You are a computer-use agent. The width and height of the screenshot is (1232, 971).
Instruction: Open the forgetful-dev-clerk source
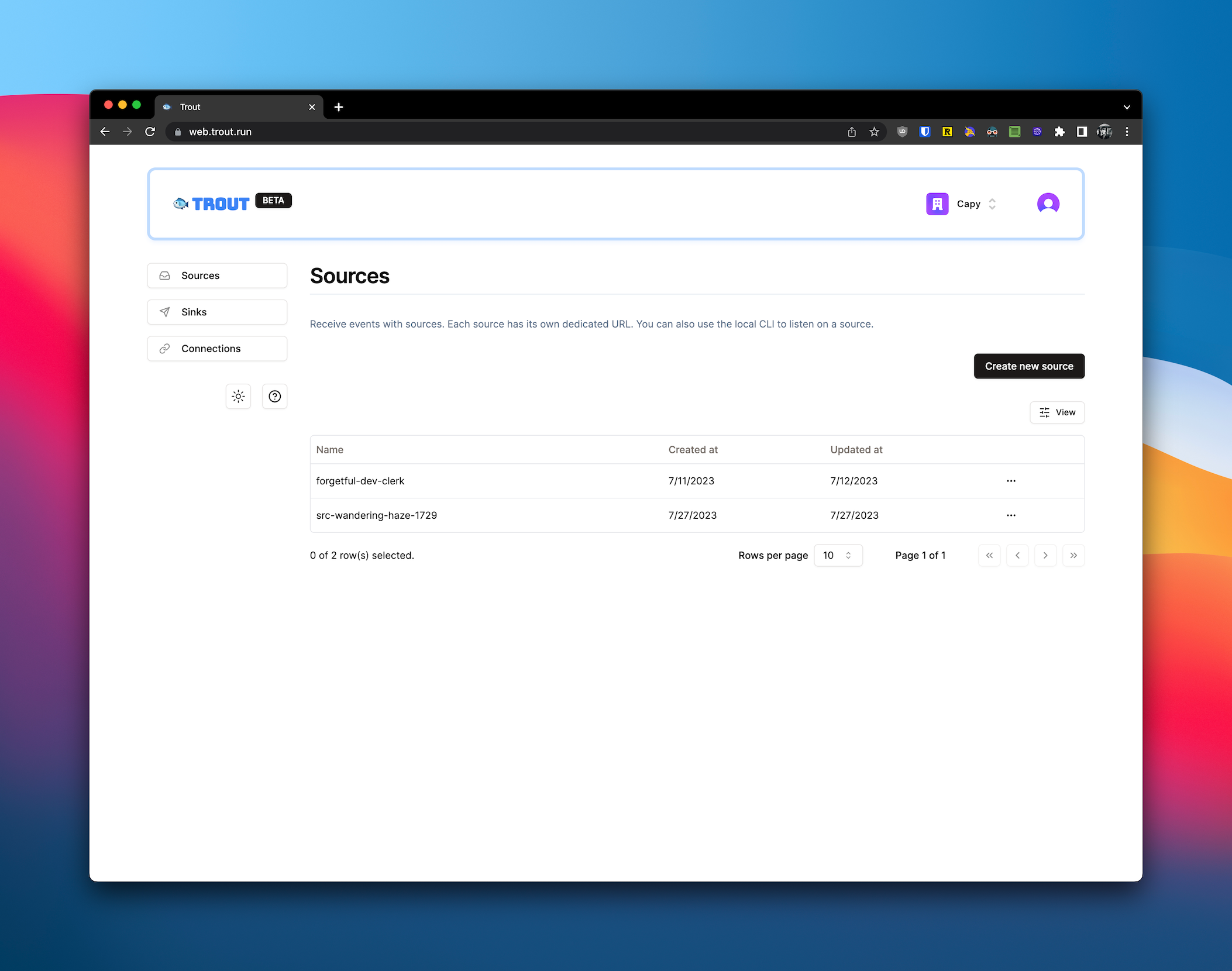(x=360, y=481)
